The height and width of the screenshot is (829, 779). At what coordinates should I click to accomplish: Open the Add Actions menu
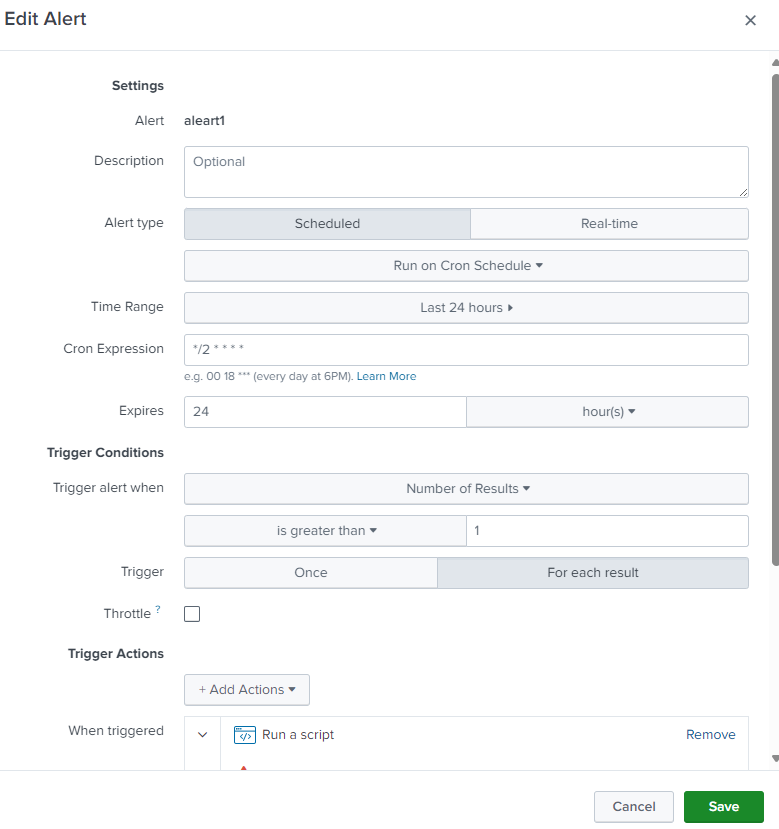click(x=247, y=690)
